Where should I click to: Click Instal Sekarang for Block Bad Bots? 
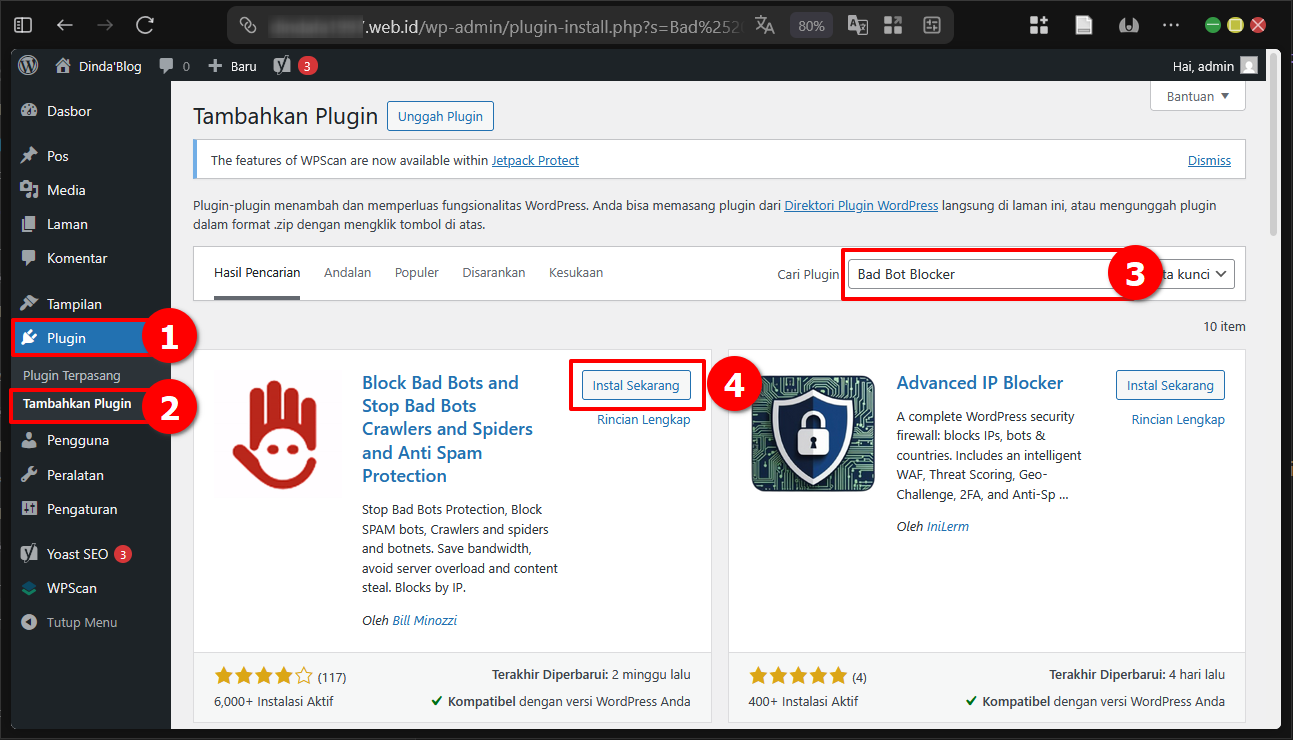coord(636,384)
